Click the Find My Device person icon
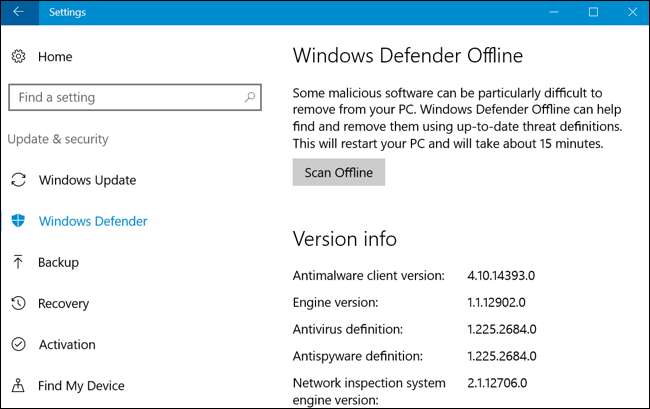Image resolution: width=650 pixels, height=409 pixels. point(18,385)
